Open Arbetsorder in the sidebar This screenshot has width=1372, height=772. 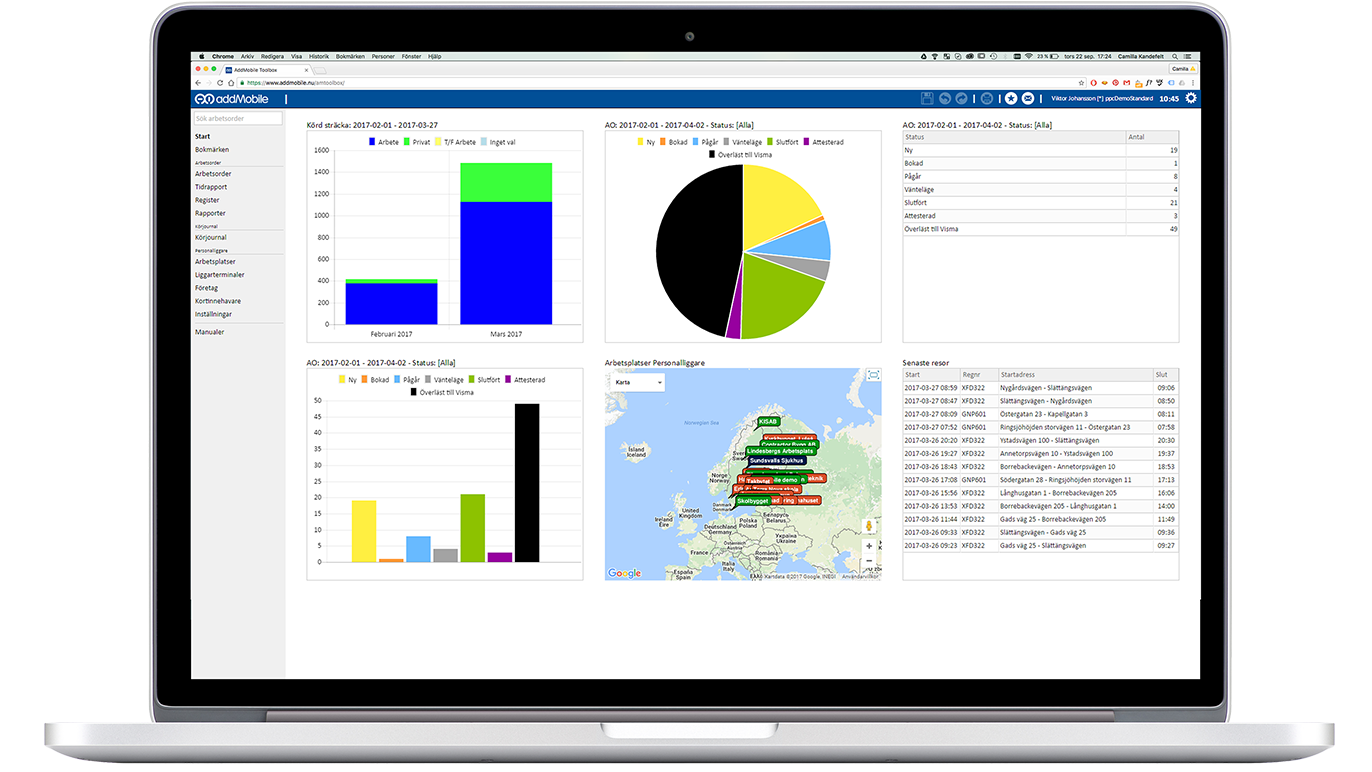(213, 174)
